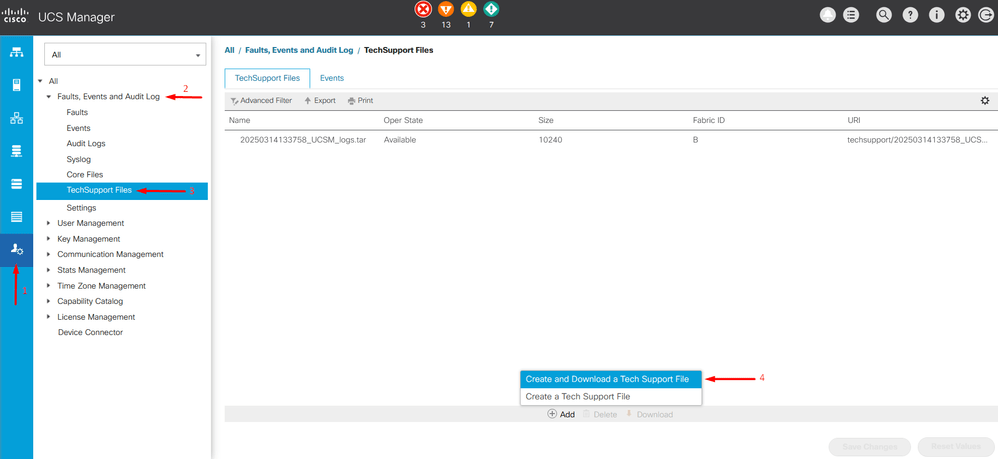Click Faults, Events and Audit Log breadcrumb
Image resolution: width=998 pixels, height=459 pixels.
(299, 50)
